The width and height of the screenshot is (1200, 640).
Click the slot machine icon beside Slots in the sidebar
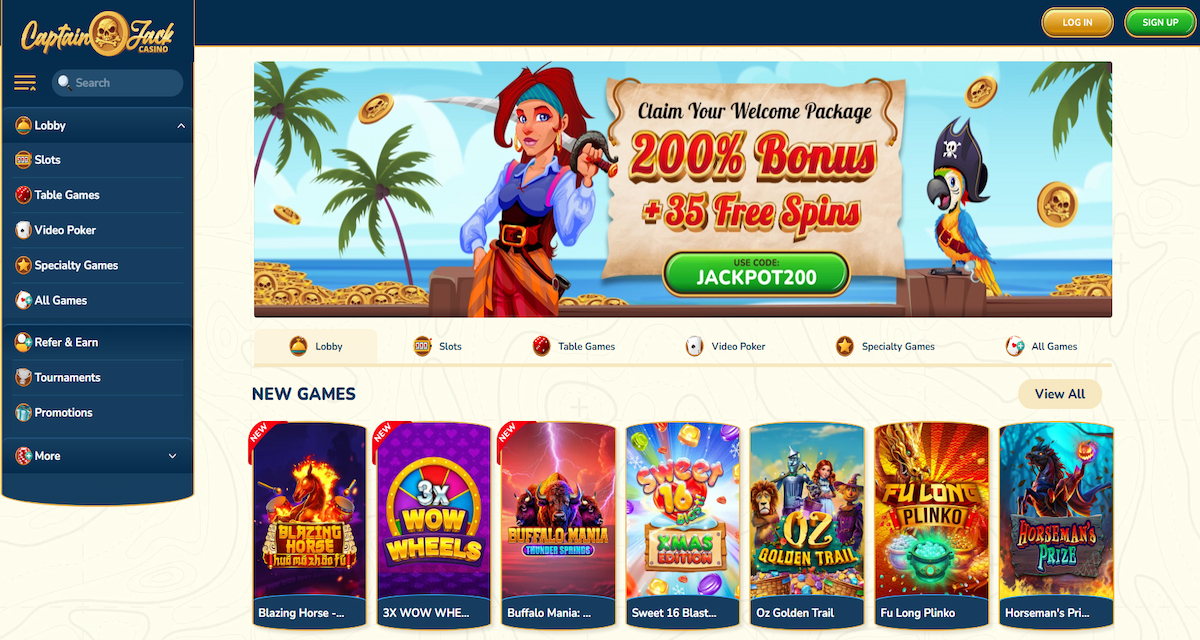(x=23, y=160)
